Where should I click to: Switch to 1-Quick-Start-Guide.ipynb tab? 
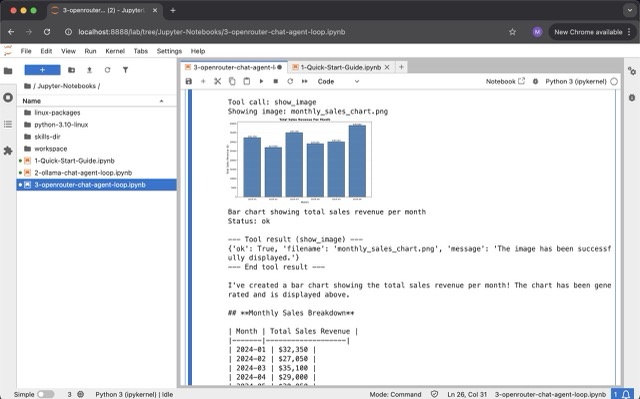pos(341,67)
